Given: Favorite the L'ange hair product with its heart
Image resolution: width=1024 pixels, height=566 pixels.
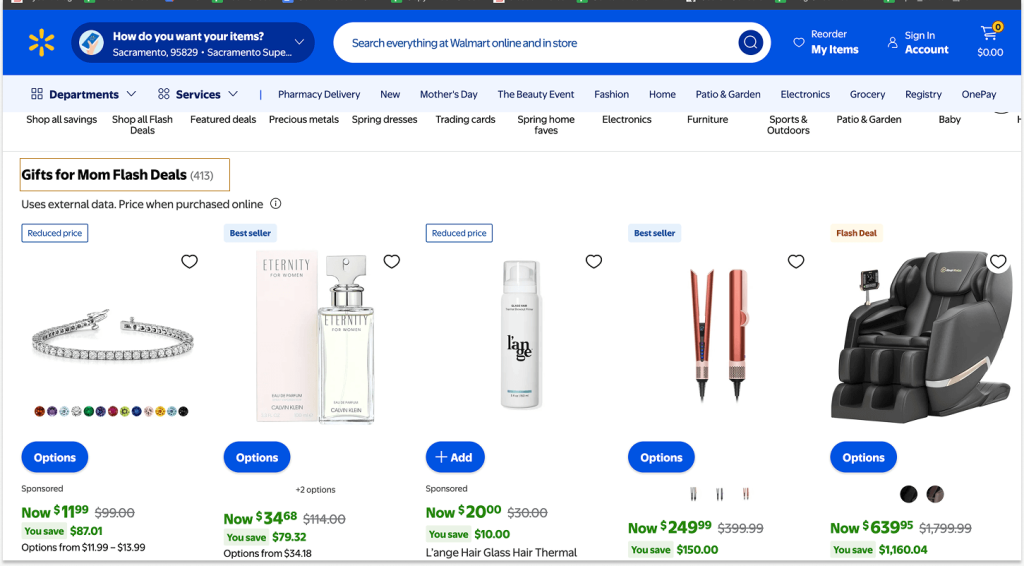Looking at the screenshot, I should coord(594,262).
